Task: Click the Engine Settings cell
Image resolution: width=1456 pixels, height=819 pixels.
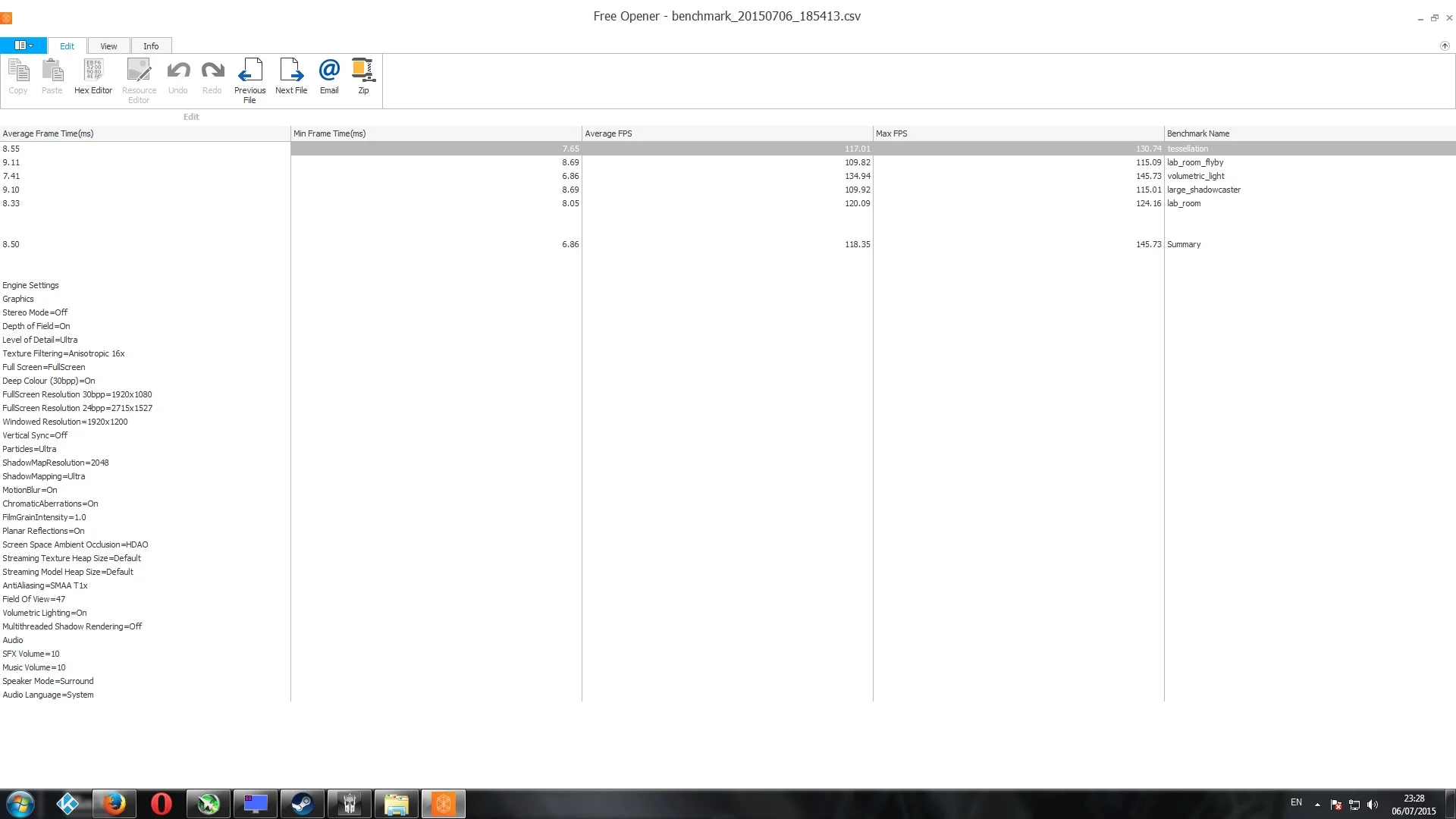Action: coord(145,285)
